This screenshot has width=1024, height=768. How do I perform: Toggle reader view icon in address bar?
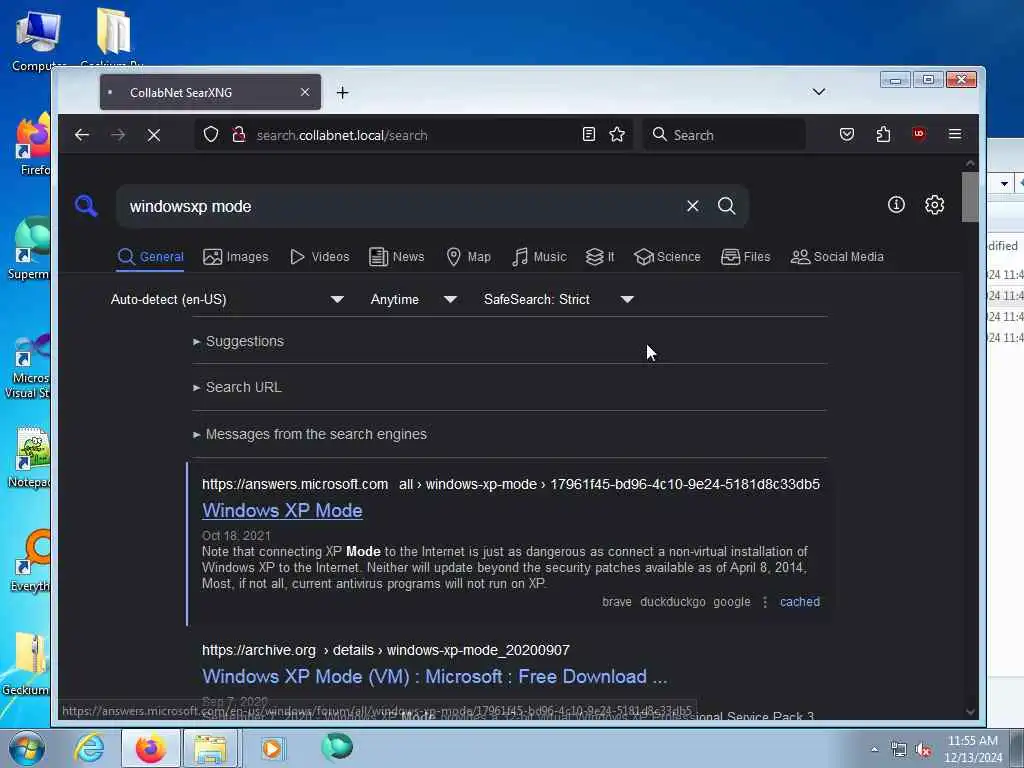coord(588,135)
